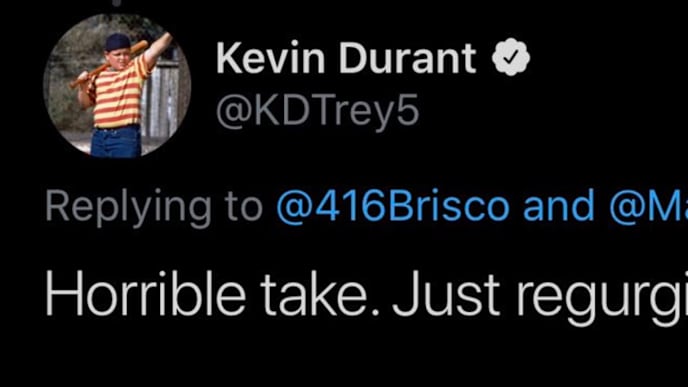Click the word "take." in the tweet

[x=320, y=293]
